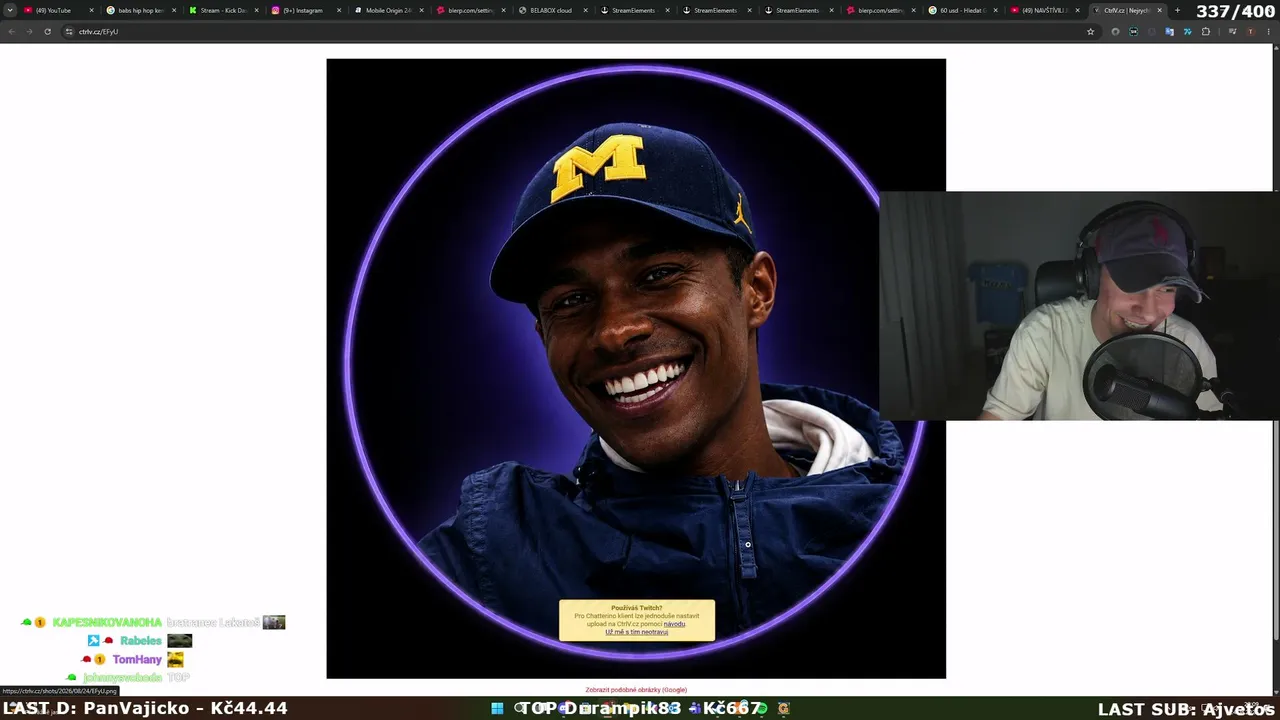Open the BELABOX cloud tab
Screen dimensions: 1280x720
click(x=551, y=10)
